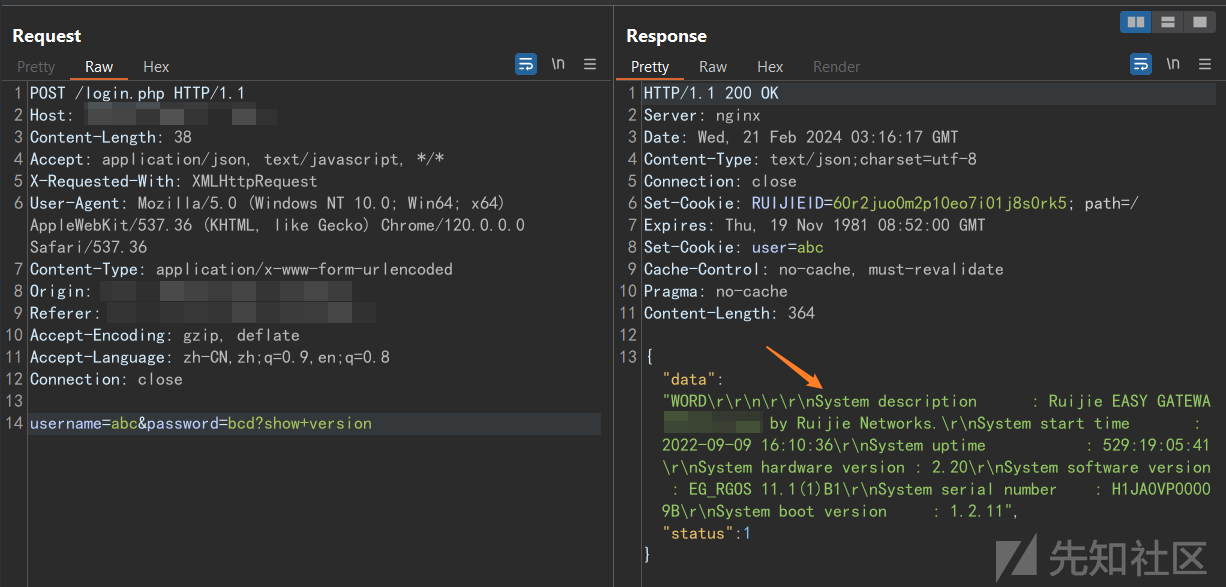Click the 'Set-Cookie: RUIJIEID' response header
Image resolution: width=1226 pixels, height=587 pixels.
891,203
